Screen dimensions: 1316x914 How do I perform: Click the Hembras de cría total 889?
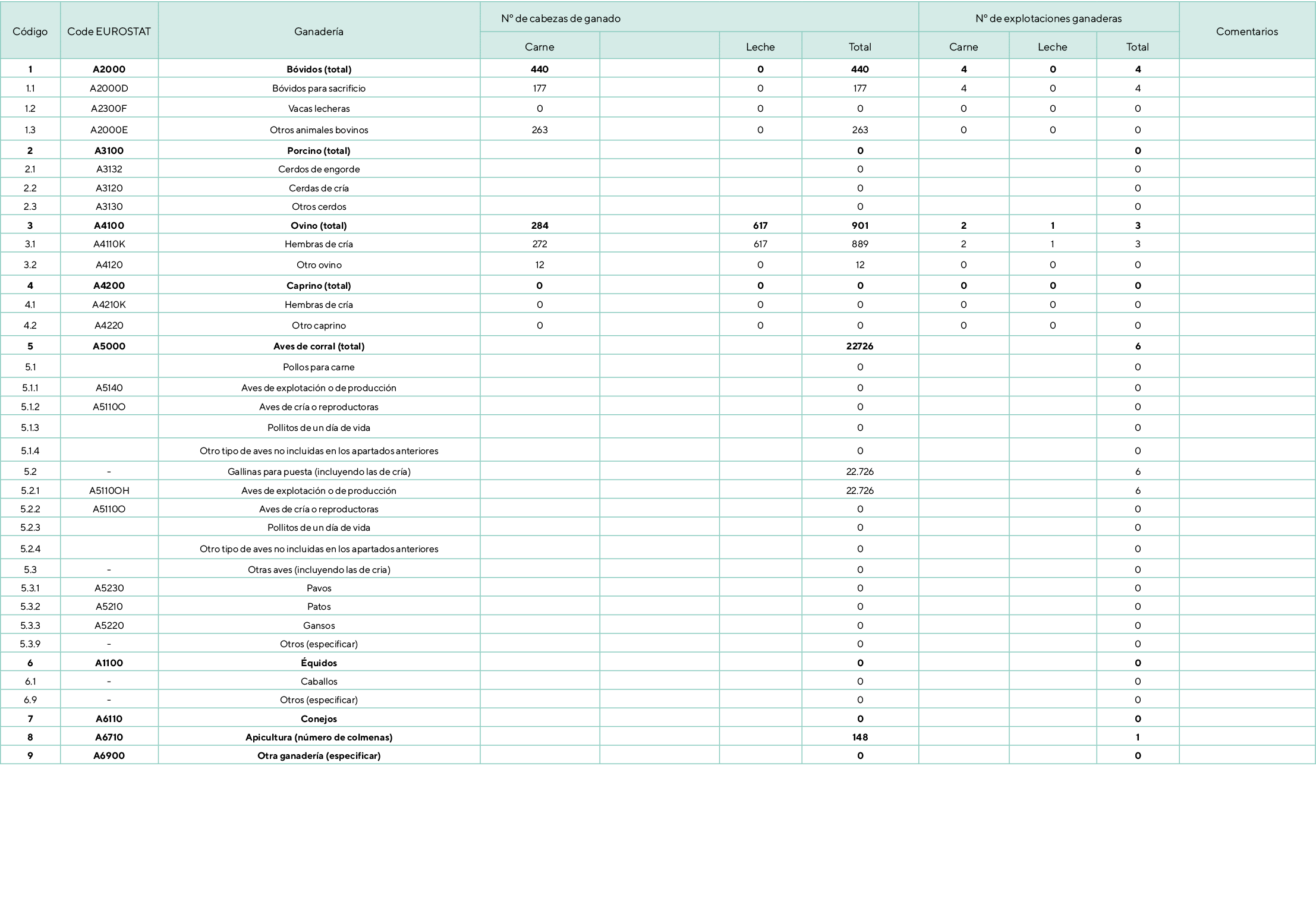[860, 244]
